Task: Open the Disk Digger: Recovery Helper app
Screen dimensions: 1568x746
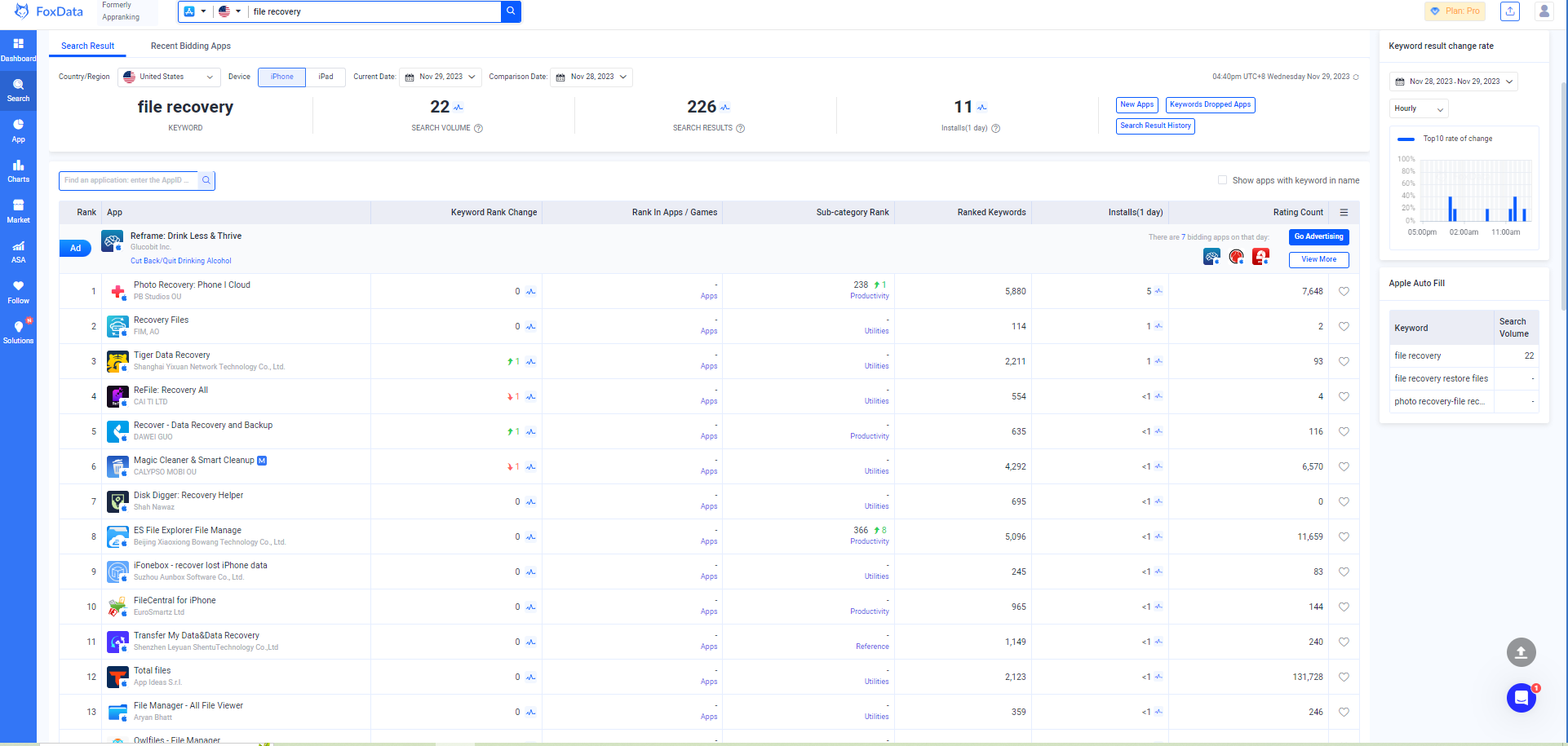Action: 188,495
